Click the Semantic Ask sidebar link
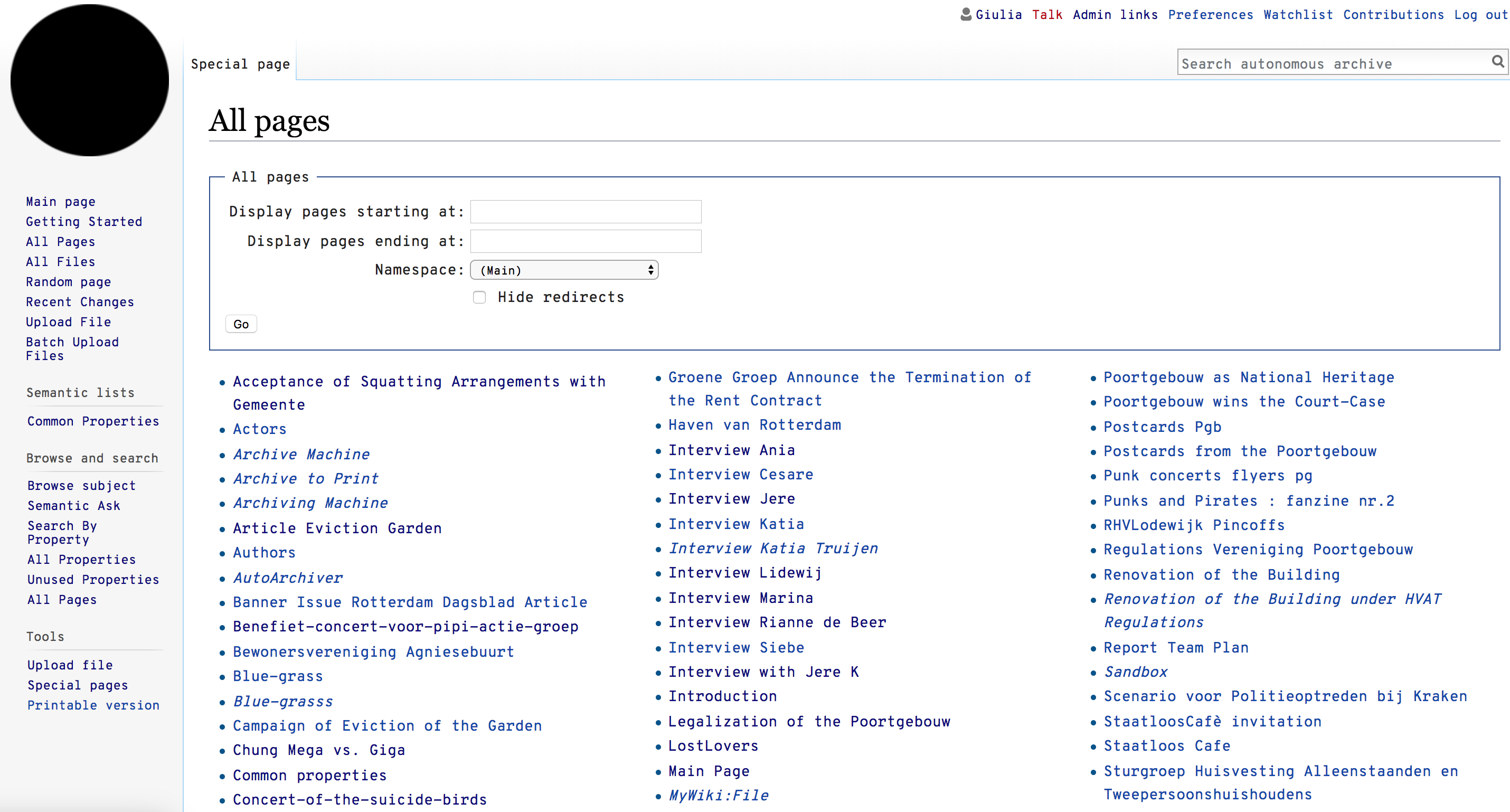Screen dimensions: 1510x812 pyautogui.click(x=74, y=505)
